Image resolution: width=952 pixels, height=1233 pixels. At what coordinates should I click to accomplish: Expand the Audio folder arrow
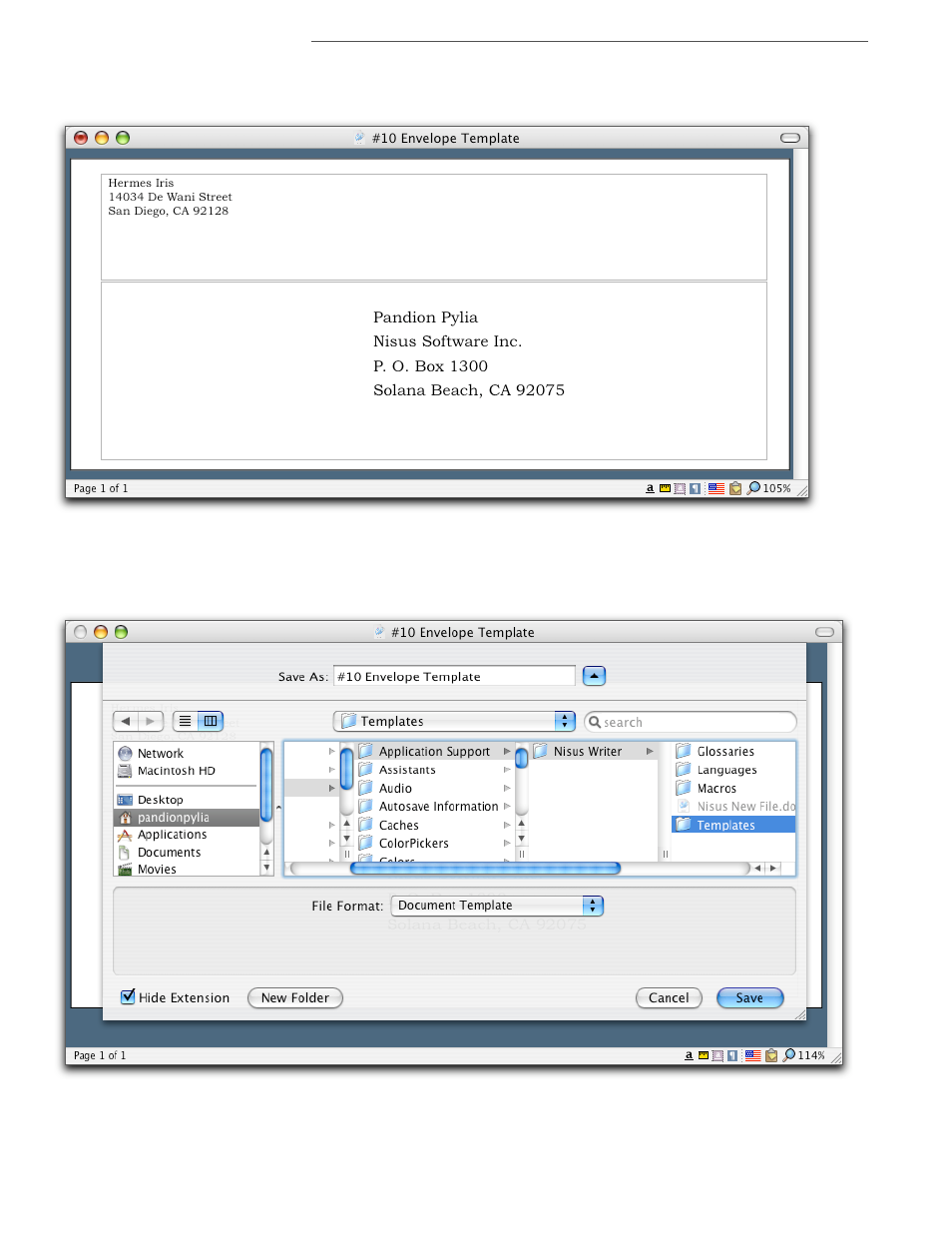tap(507, 788)
